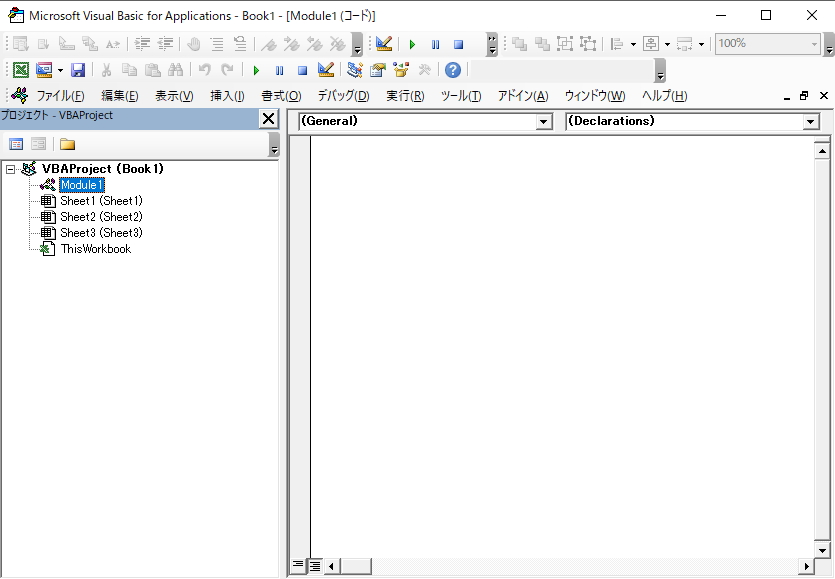Open Find with the binoculars icon
This screenshot has height=579, width=835.
176,70
